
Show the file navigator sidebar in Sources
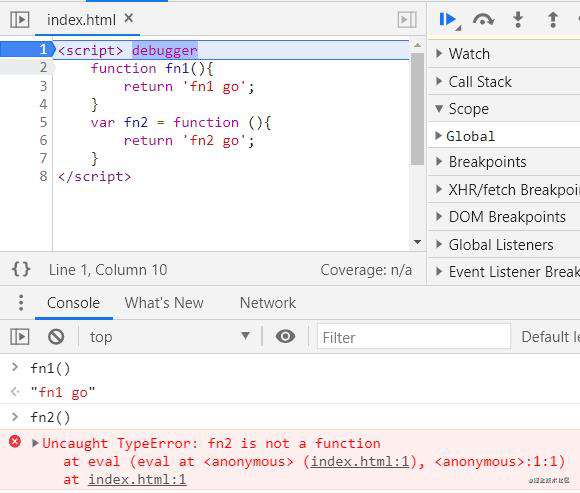(19, 20)
